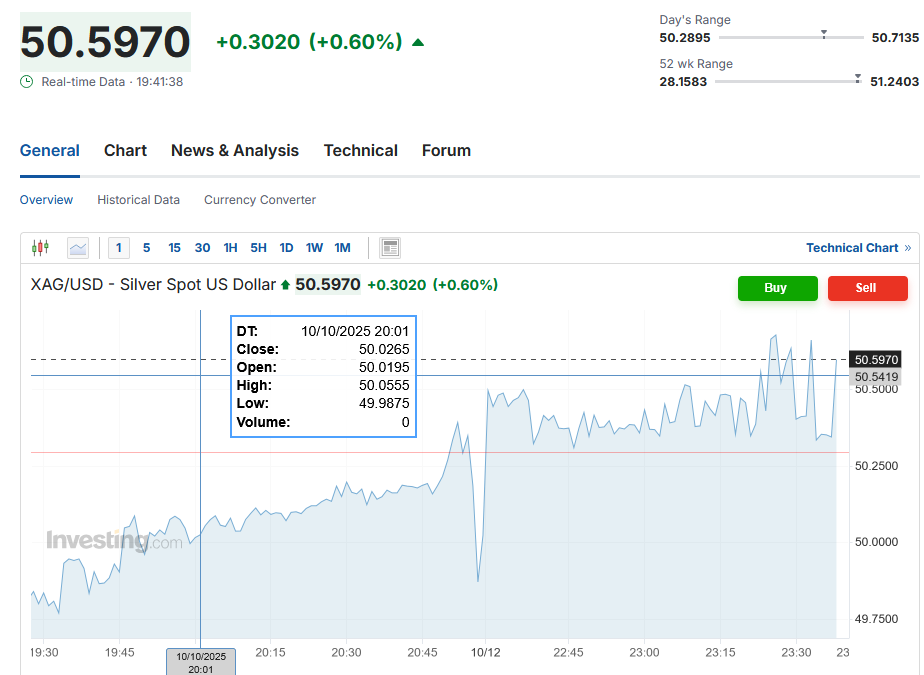This screenshot has height=675, width=924.
Task: Select the 1M interval
Action: pos(342,248)
